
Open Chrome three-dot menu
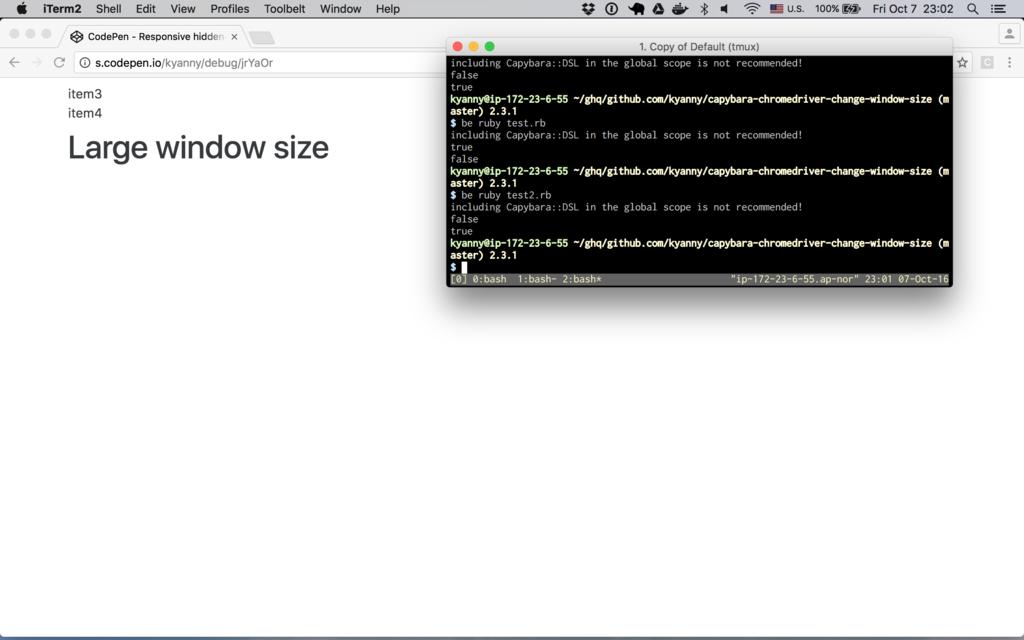pyautogui.click(x=1010, y=63)
